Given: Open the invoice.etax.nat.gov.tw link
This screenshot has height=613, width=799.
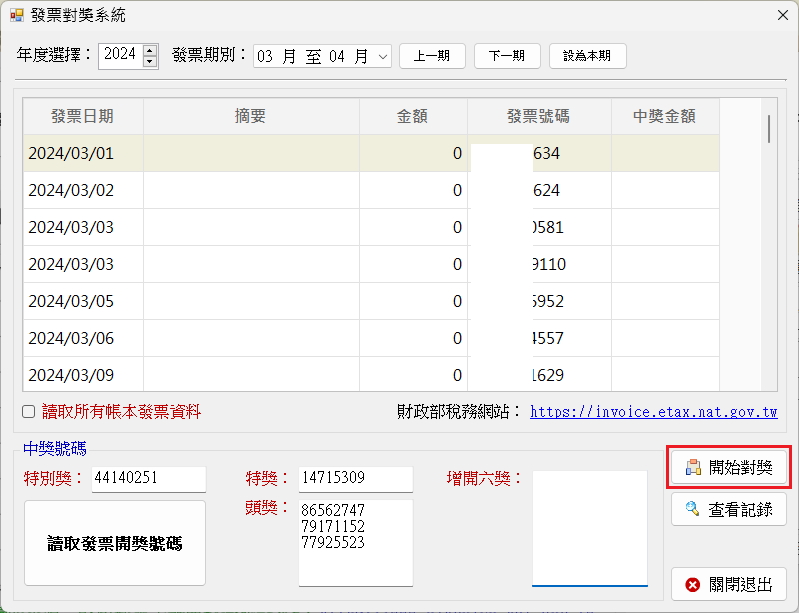Looking at the screenshot, I should click(654, 412).
